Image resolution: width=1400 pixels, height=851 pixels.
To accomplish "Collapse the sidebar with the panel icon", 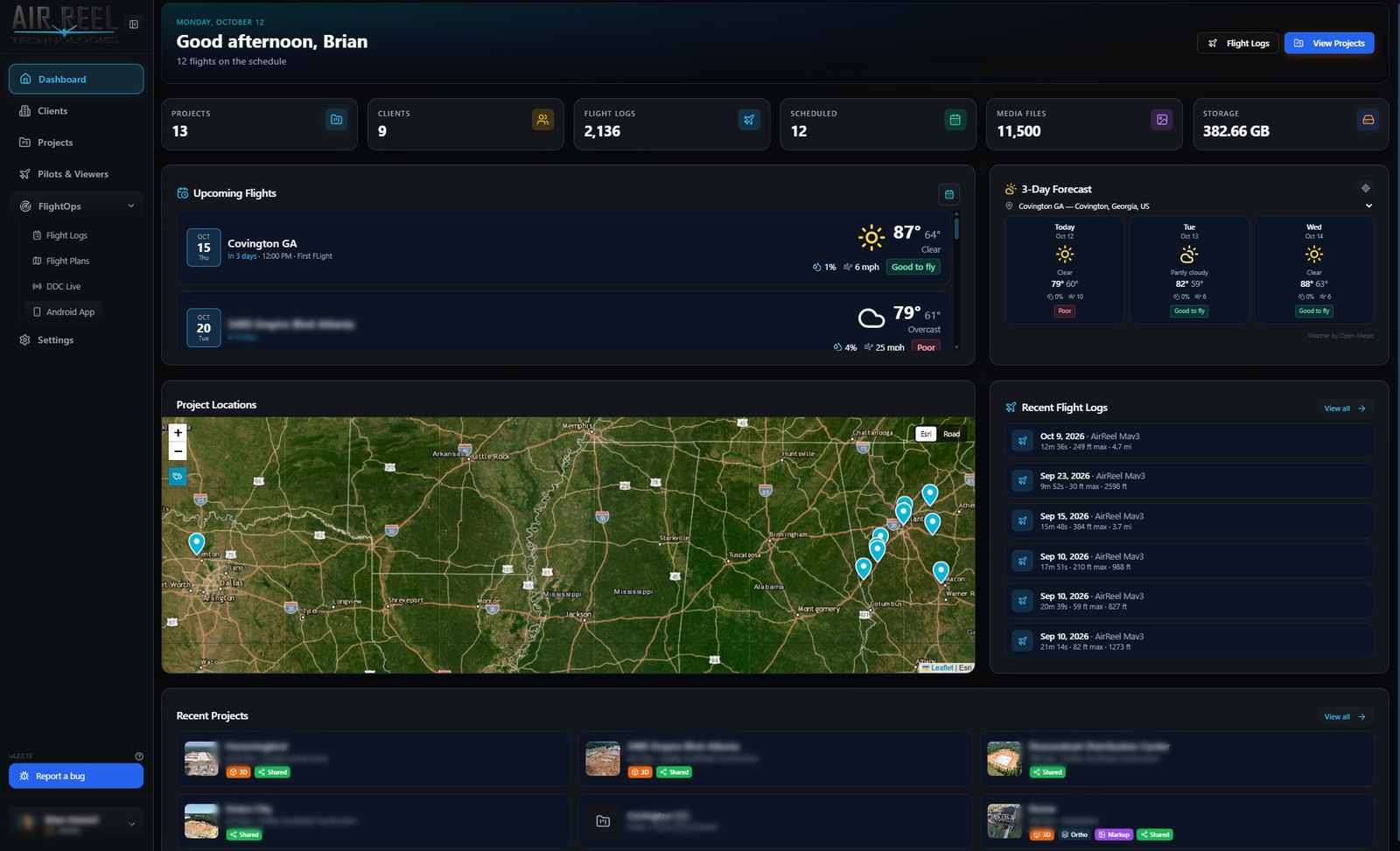I will click(x=134, y=24).
